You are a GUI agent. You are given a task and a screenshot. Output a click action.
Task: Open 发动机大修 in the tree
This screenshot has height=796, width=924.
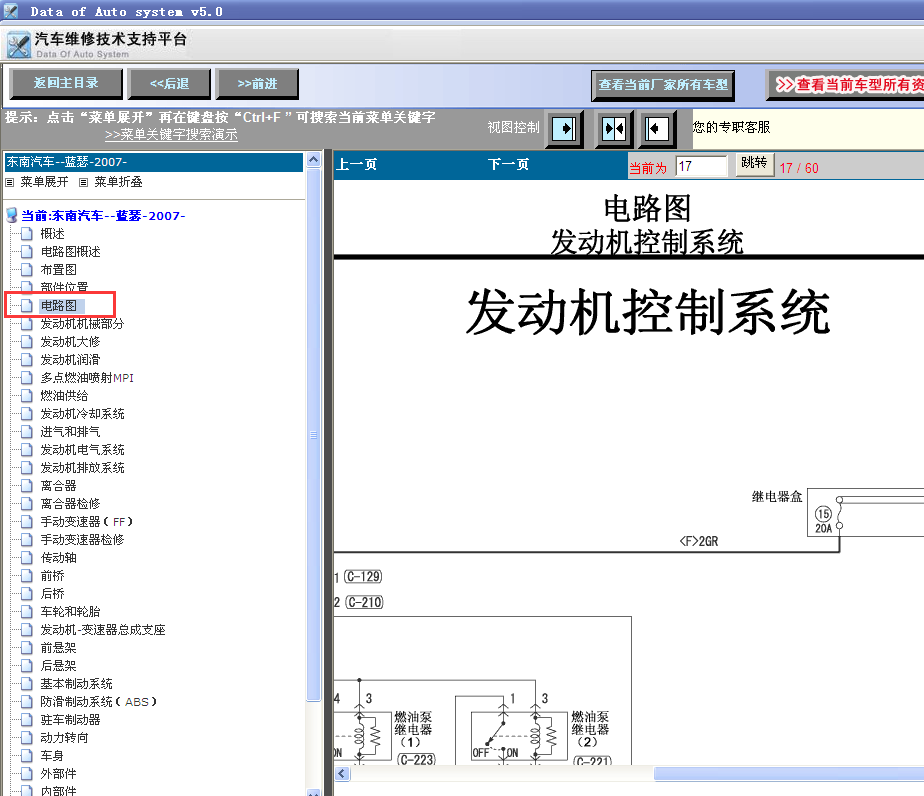(x=70, y=342)
